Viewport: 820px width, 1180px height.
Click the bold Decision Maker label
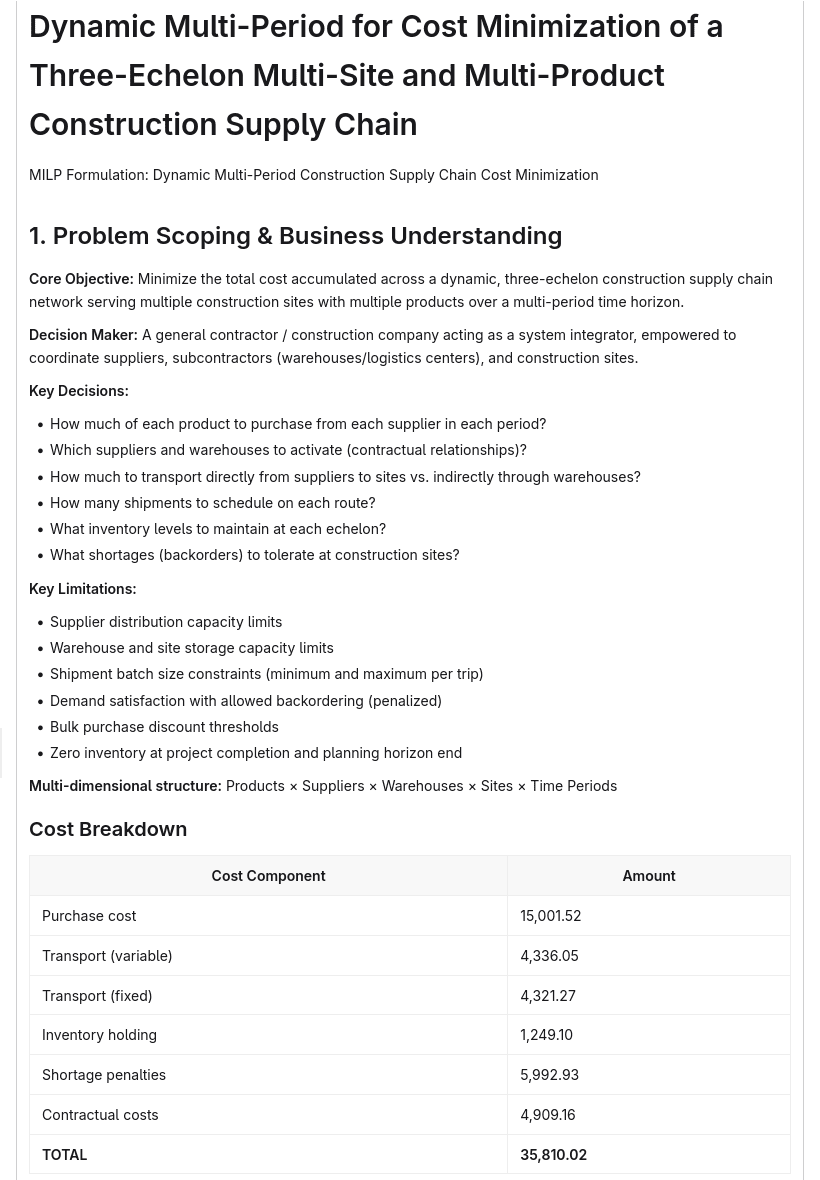click(x=84, y=335)
